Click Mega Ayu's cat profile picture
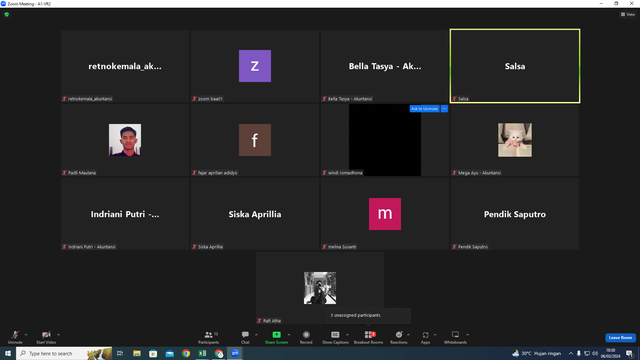The width and height of the screenshot is (640, 360). (515, 140)
